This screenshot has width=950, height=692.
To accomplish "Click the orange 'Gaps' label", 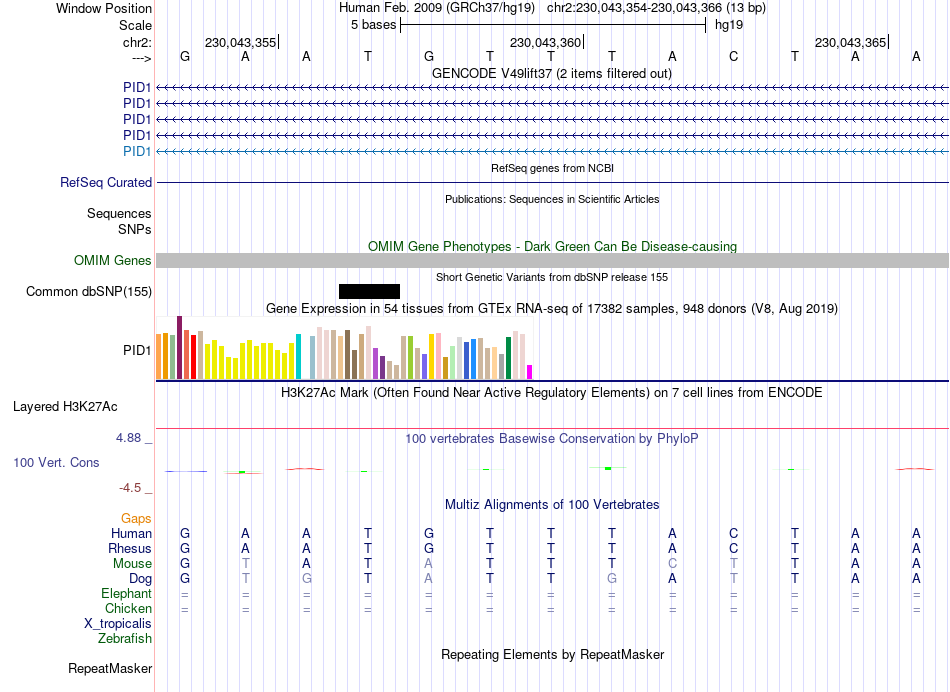I will tap(136, 519).
